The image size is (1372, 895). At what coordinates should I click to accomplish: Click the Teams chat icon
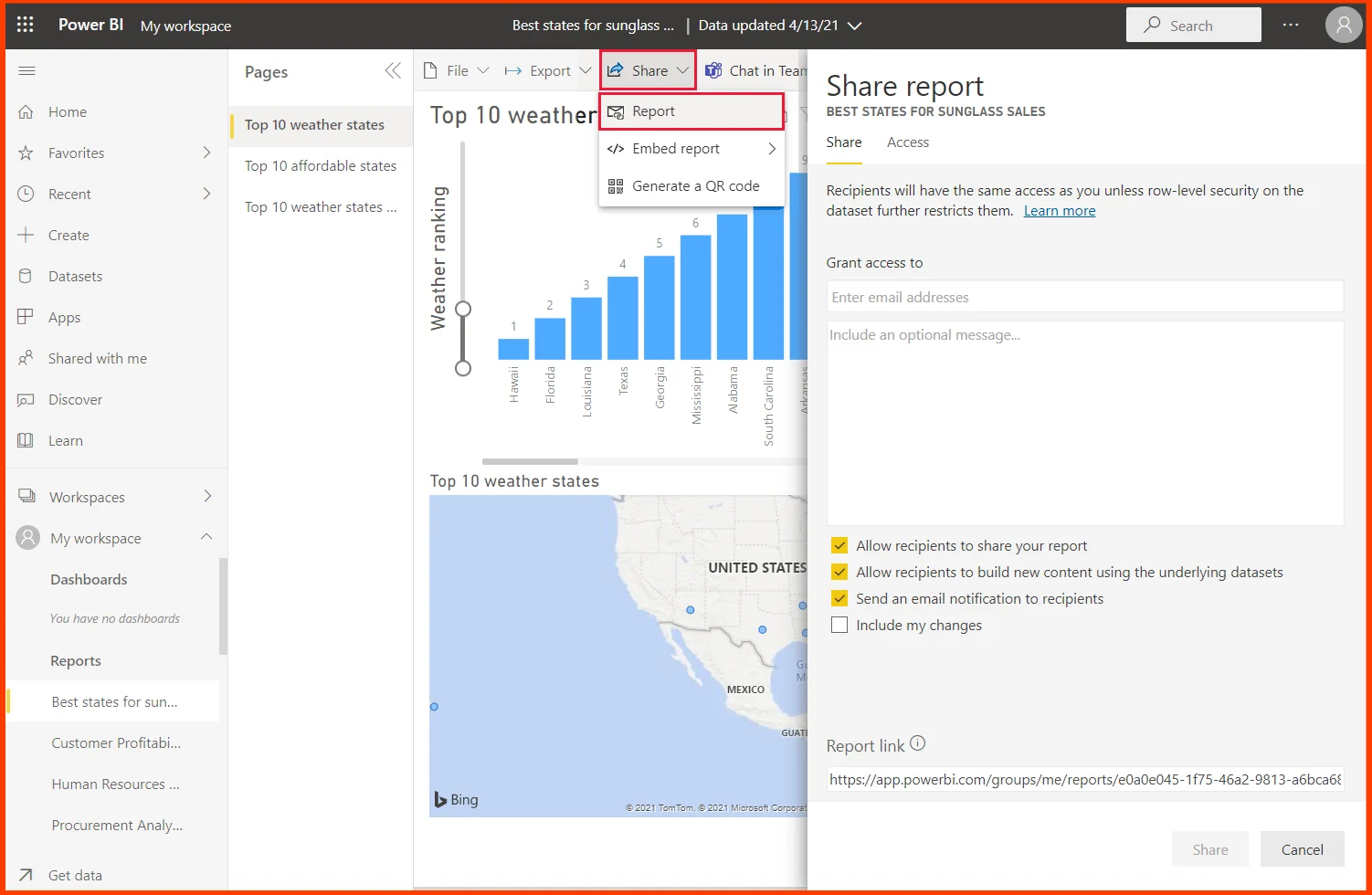pyautogui.click(x=713, y=70)
